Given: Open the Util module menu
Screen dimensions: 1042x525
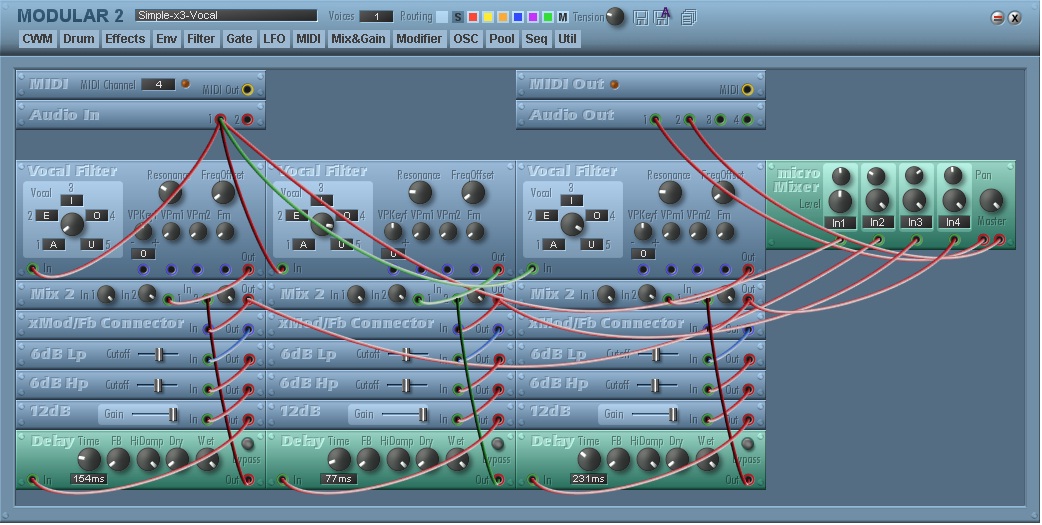Looking at the screenshot, I should (x=567, y=39).
